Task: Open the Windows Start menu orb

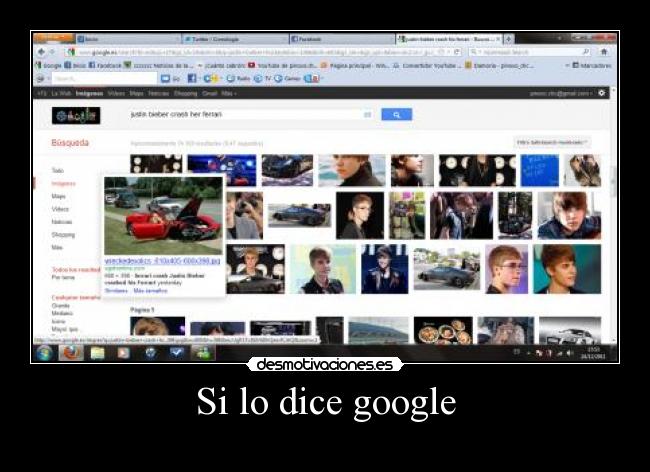Action: 44,353
